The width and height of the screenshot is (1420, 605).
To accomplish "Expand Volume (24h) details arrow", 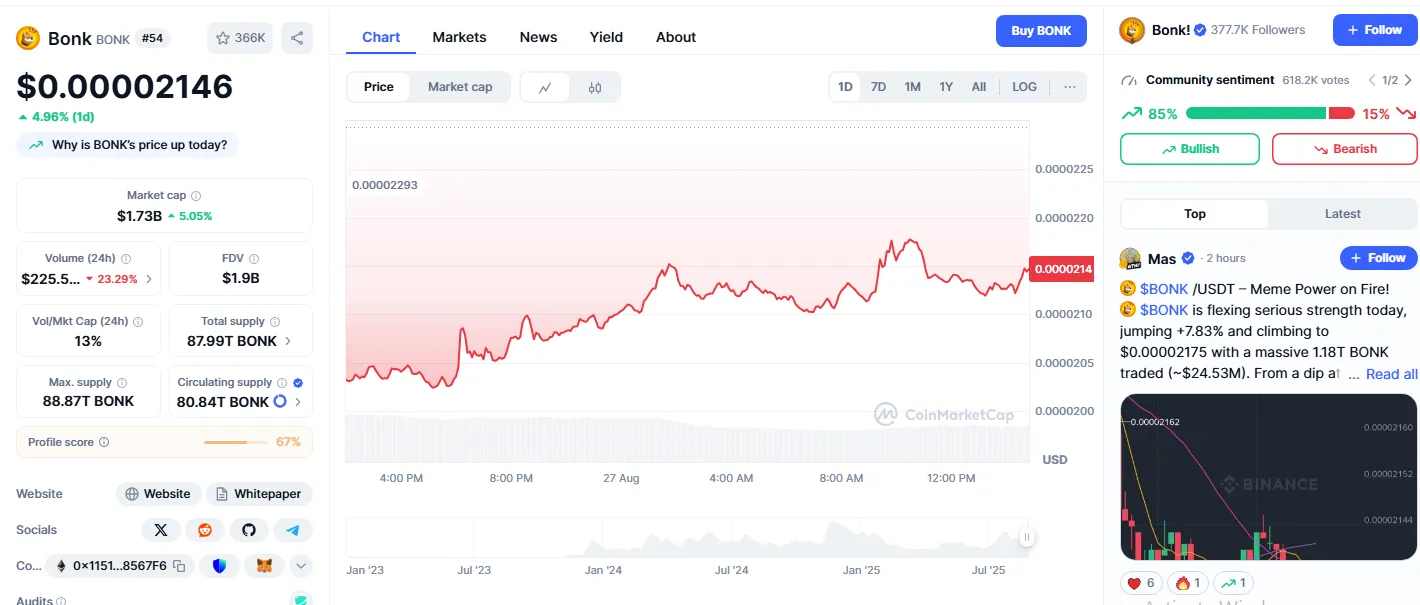I will 149,279.
